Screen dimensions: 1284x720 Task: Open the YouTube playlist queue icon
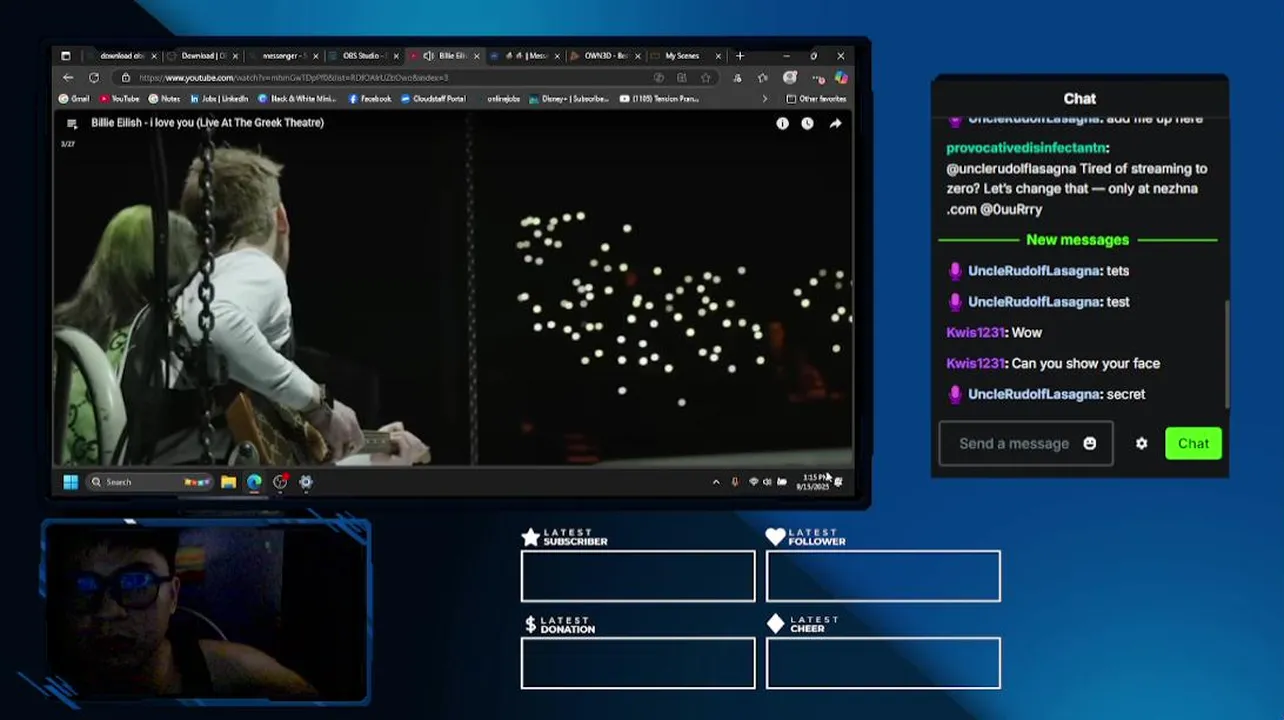point(72,123)
